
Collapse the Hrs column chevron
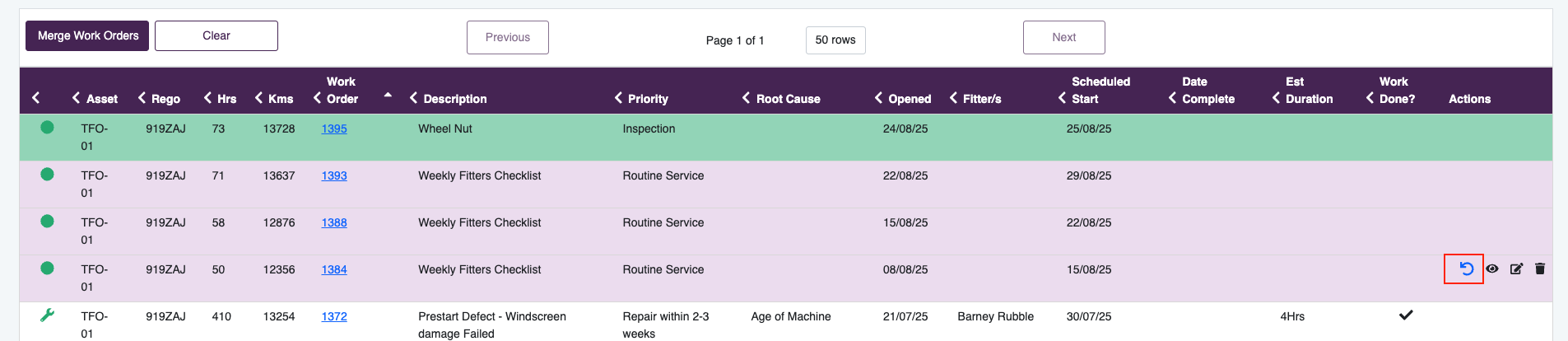207,98
